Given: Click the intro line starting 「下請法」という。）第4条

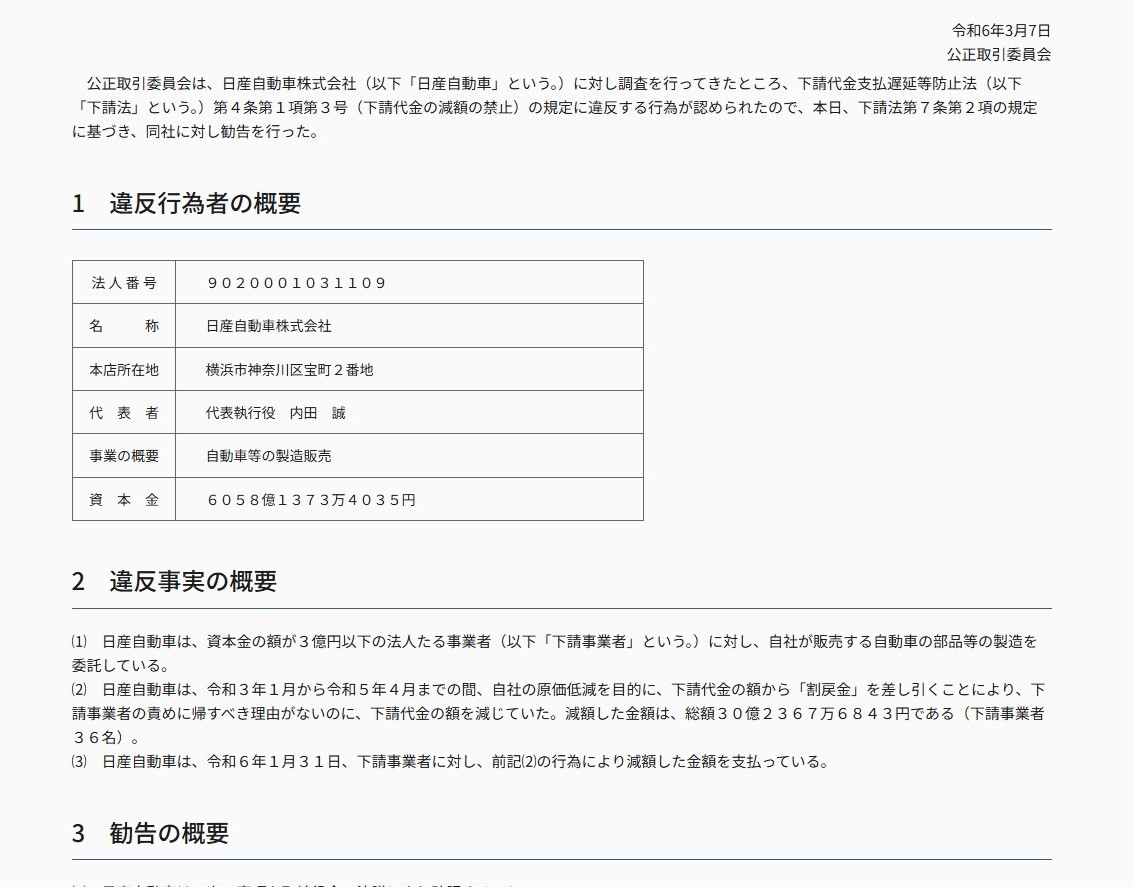Looking at the screenshot, I should click(555, 108).
